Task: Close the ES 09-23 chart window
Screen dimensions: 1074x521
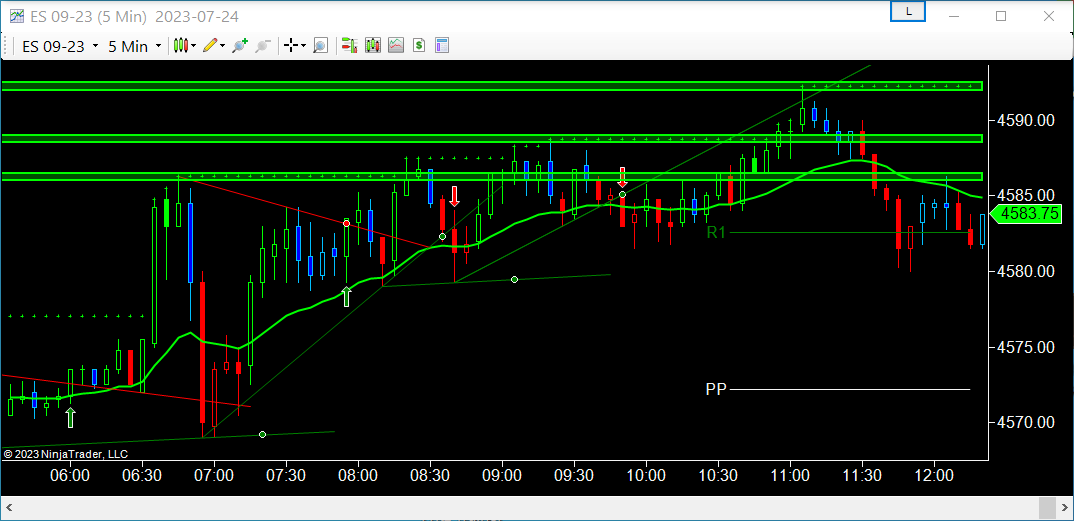Action: coord(1049,15)
